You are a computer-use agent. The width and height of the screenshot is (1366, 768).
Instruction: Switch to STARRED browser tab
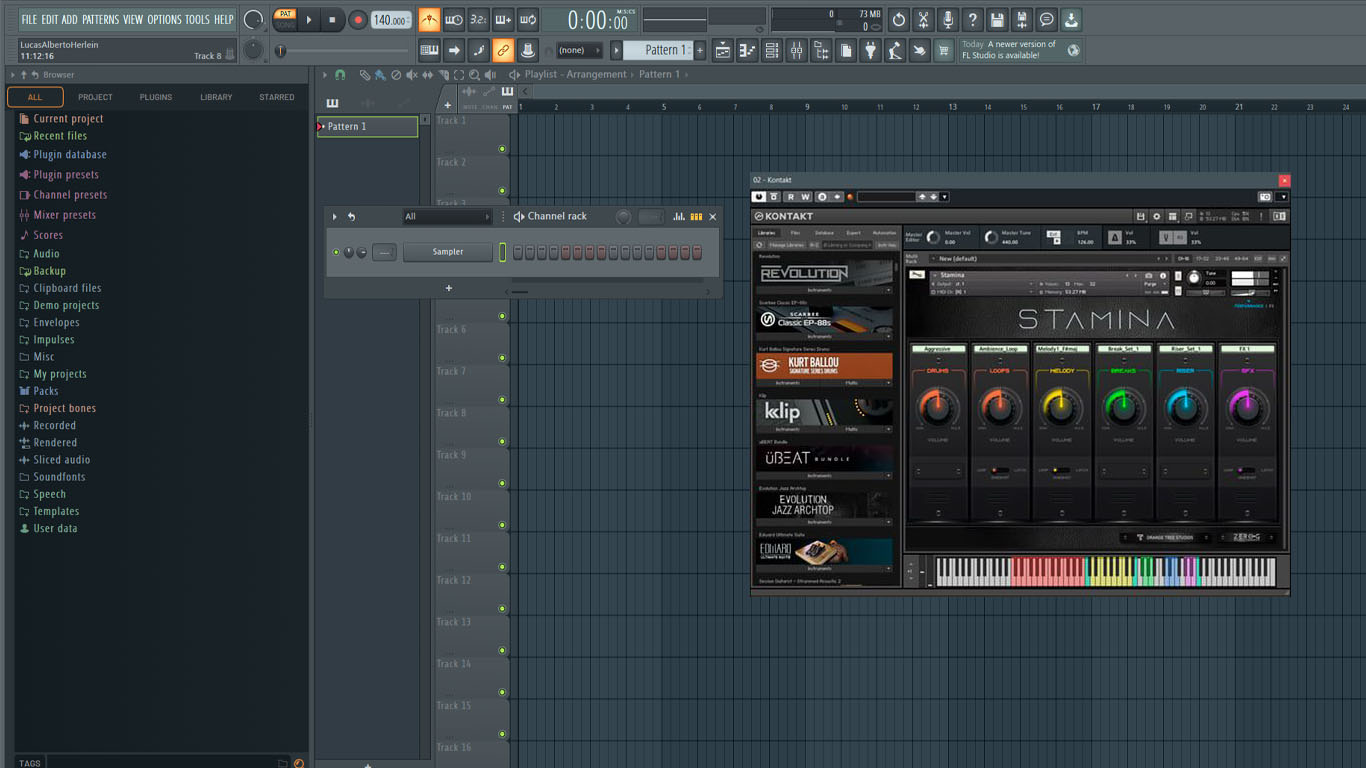click(277, 97)
